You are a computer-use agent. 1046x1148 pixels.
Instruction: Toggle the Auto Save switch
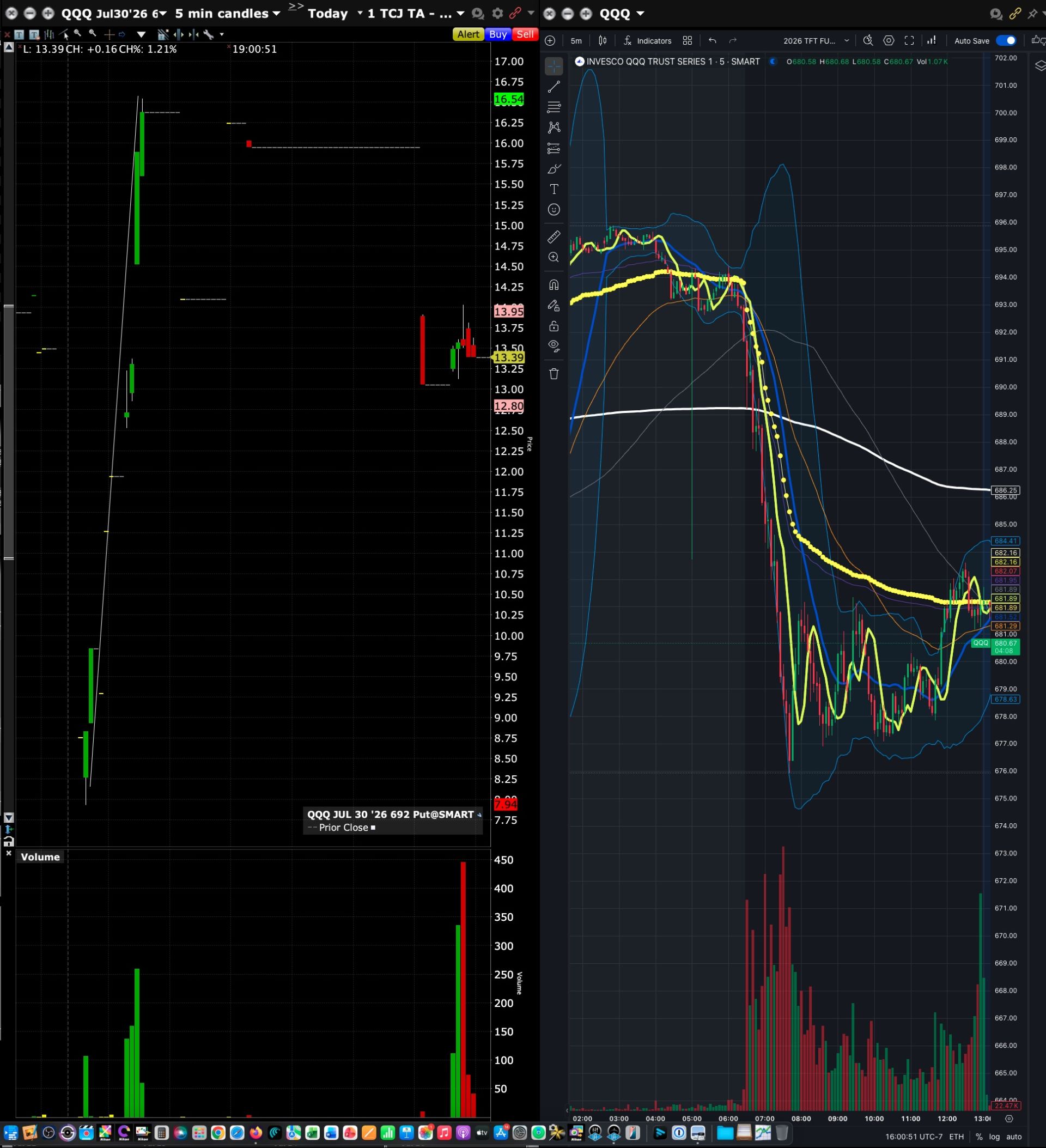coord(1006,40)
